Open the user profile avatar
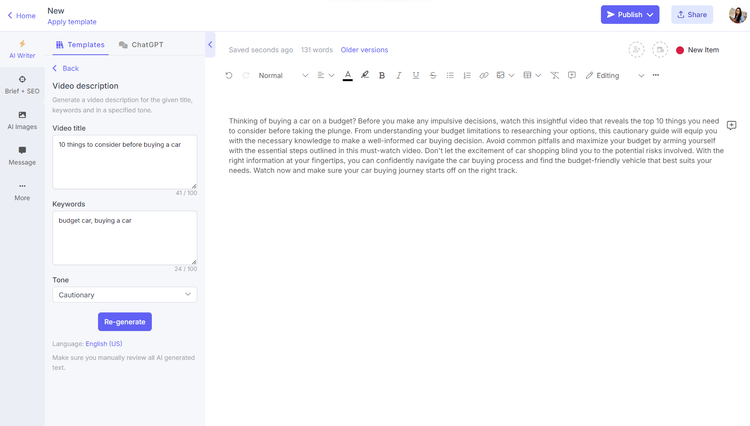Viewport: 750px width, 426px height. point(737,14)
